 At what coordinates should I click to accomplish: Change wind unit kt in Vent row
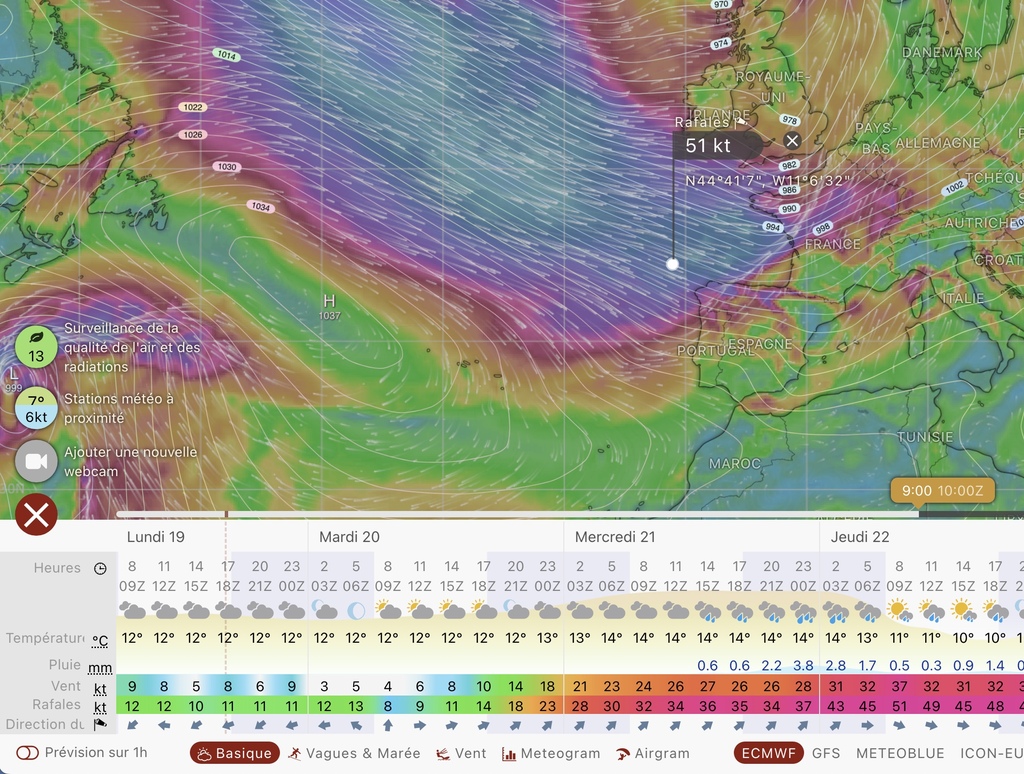tap(100, 689)
